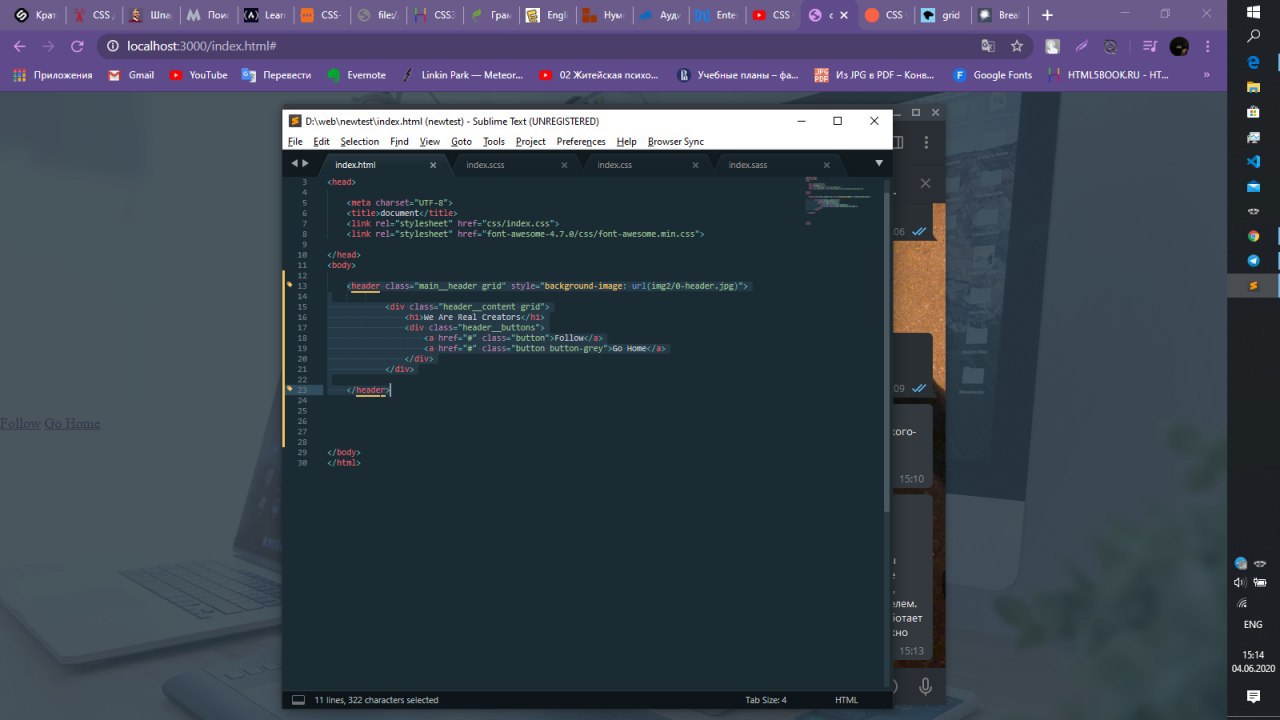Screen dimensions: 1280x720
Task: Go back in Chrome
Action: (19, 46)
